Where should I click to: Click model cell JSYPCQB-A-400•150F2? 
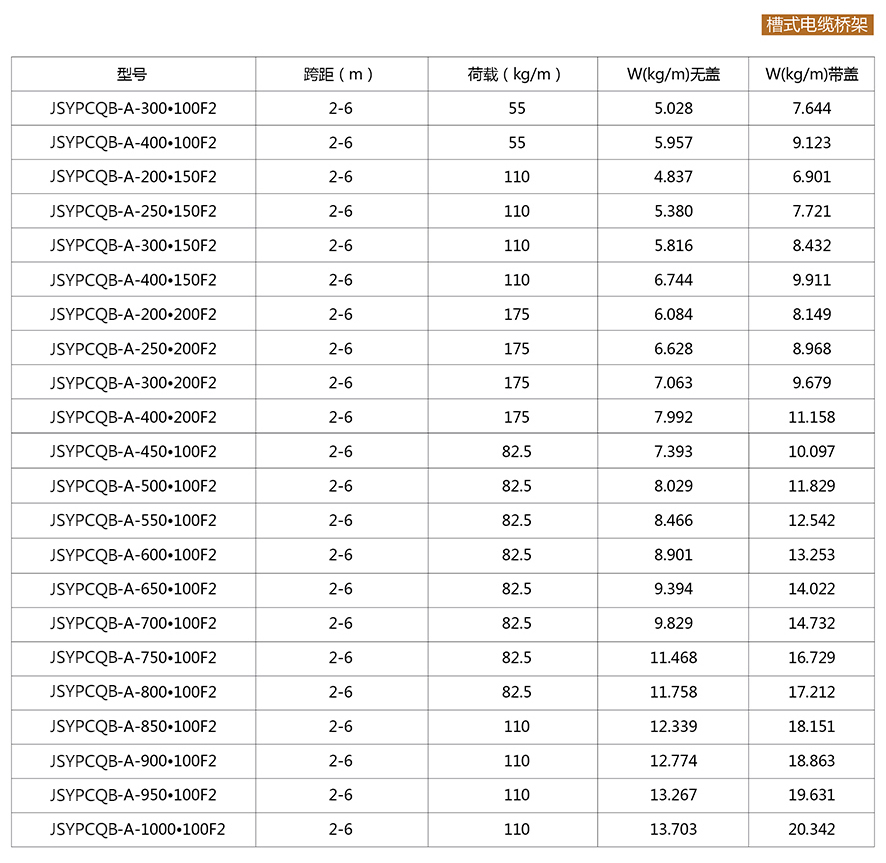(x=132, y=280)
